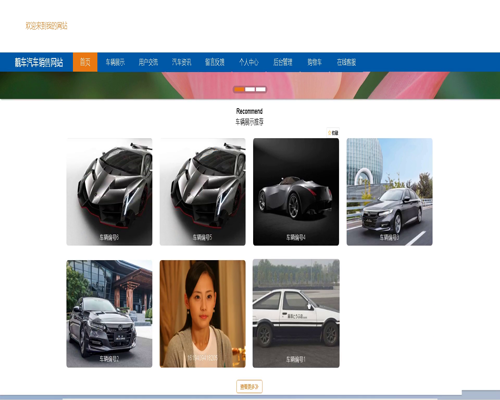Open 用户交流 menu item
This screenshot has height=400, width=500.
point(148,62)
